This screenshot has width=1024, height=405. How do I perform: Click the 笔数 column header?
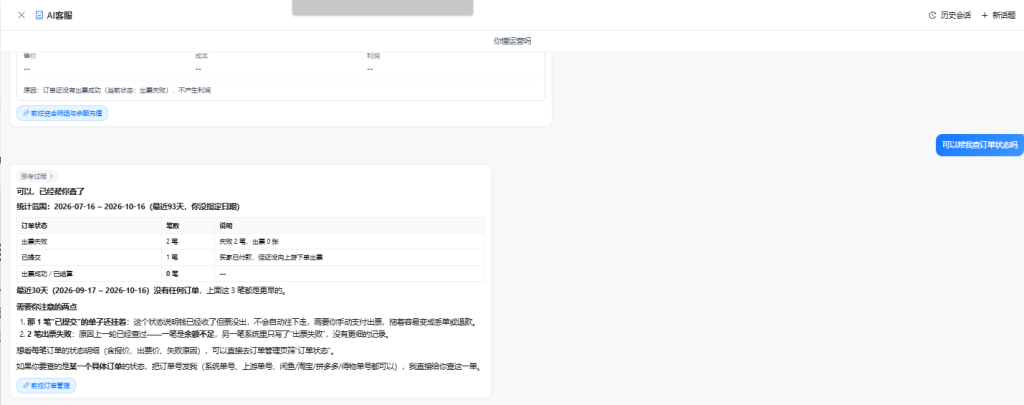pyautogui.click(x=188, y=225)
